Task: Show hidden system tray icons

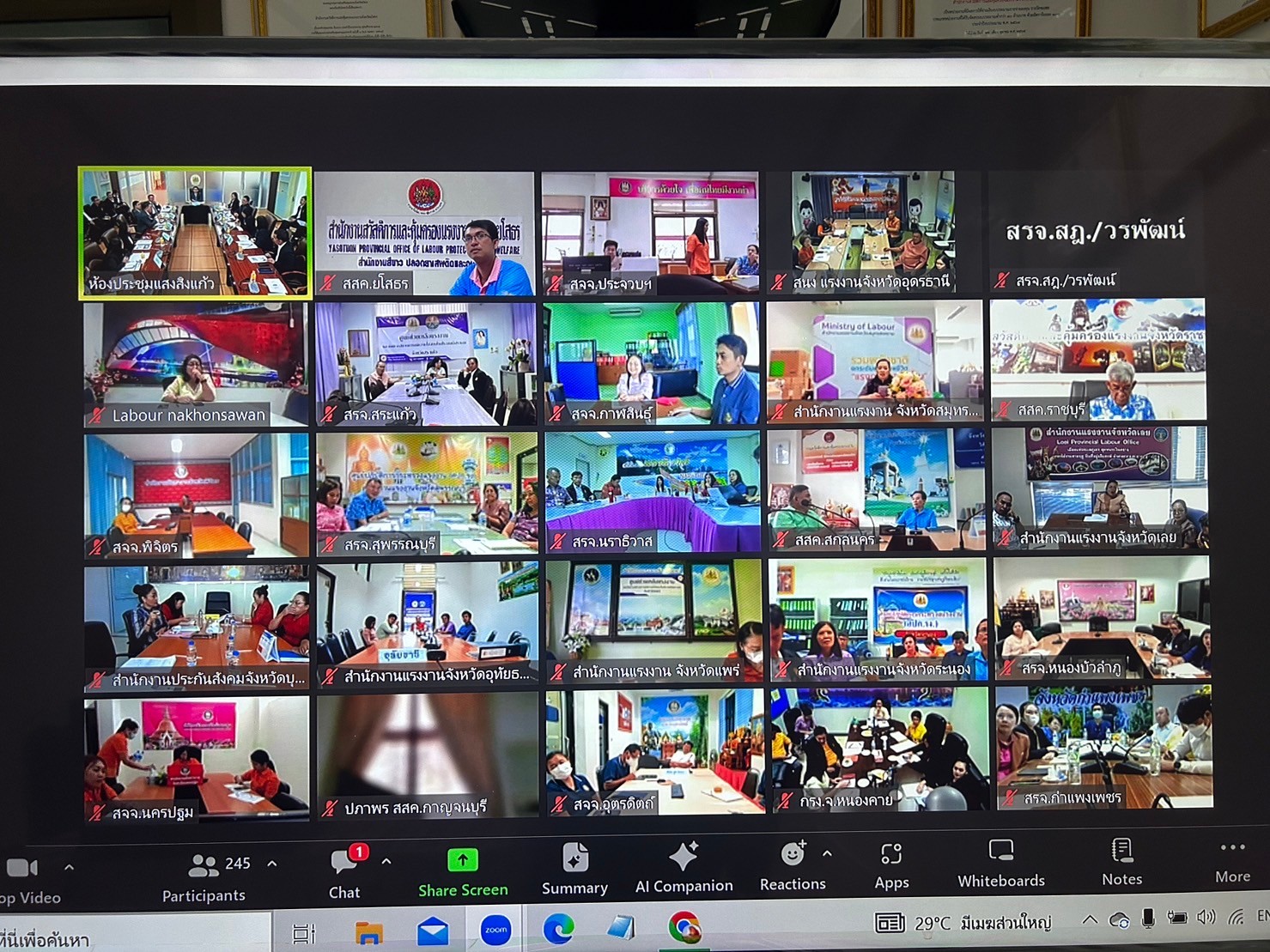Action: pos(1089,921)
